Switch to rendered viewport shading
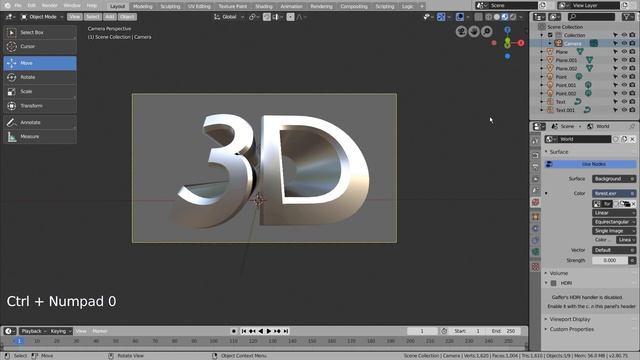640x360 pixels. pyautogui.click(x=513, y=17)
